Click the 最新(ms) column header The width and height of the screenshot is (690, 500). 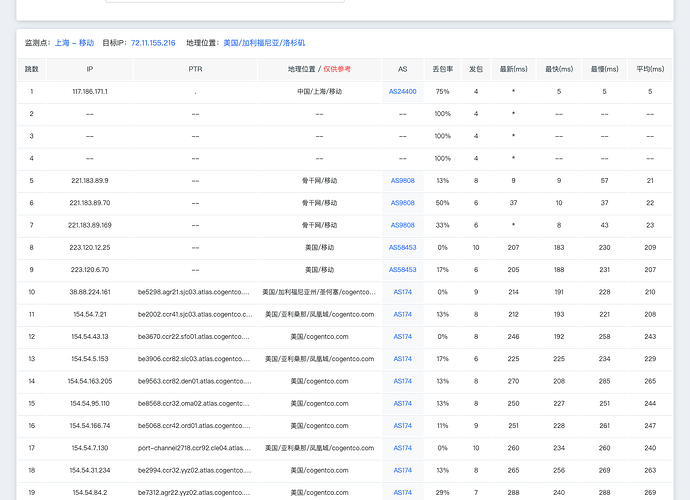pyautogui.click(x=514, y=69)
